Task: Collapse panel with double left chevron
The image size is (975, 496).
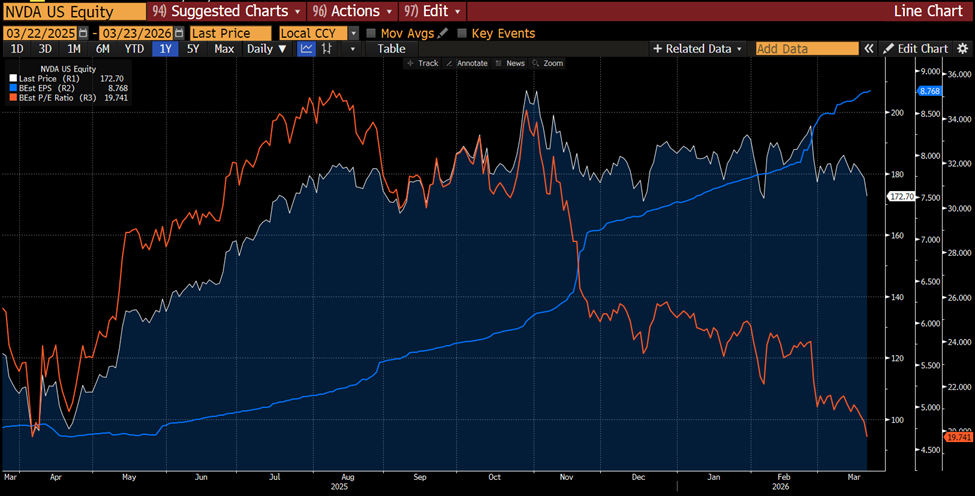Action: [869, 48]
